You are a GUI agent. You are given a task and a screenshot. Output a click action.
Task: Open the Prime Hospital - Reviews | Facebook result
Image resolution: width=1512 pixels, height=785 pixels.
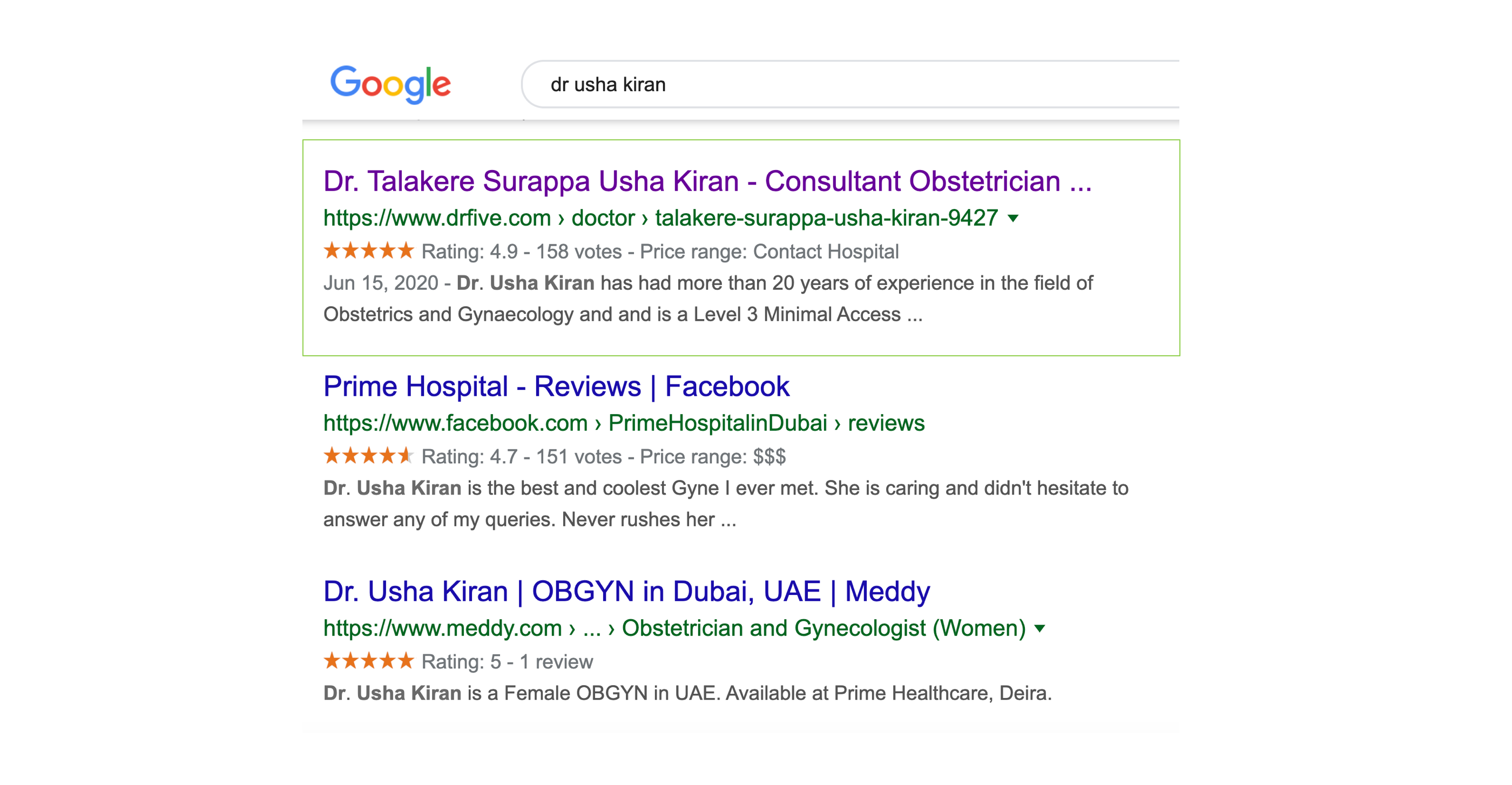click(x=556, y=386)
